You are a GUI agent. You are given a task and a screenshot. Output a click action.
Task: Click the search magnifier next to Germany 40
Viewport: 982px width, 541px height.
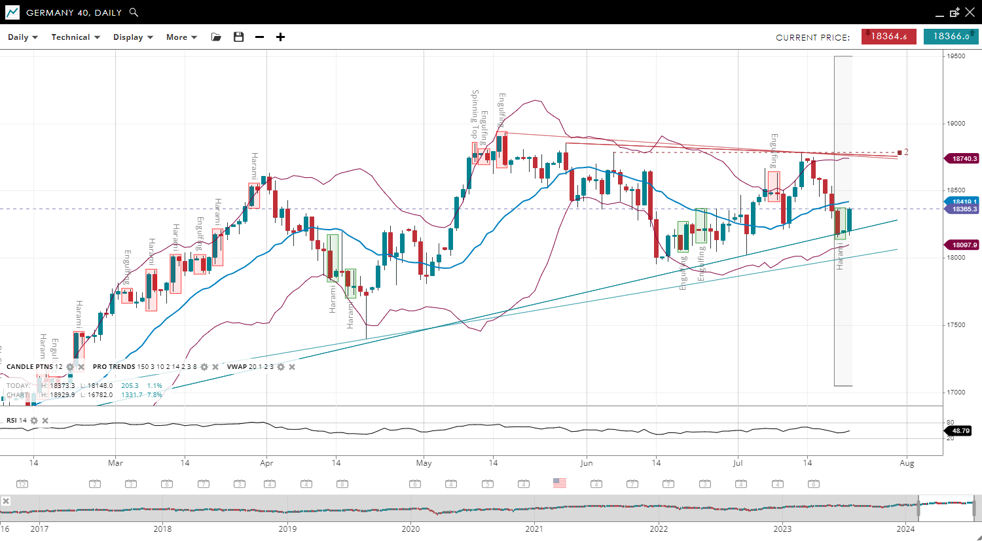pyautogui.click(x=134, y=13)
